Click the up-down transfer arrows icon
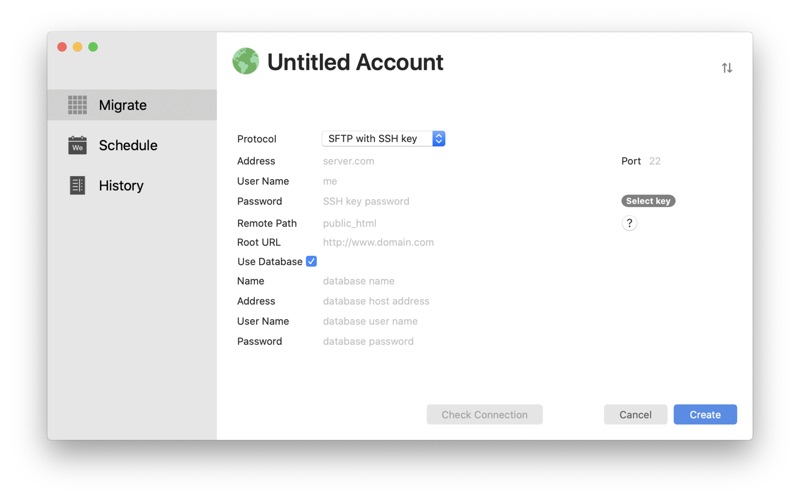The height and width of the screenshot is (500, 800). click(727, 68)
